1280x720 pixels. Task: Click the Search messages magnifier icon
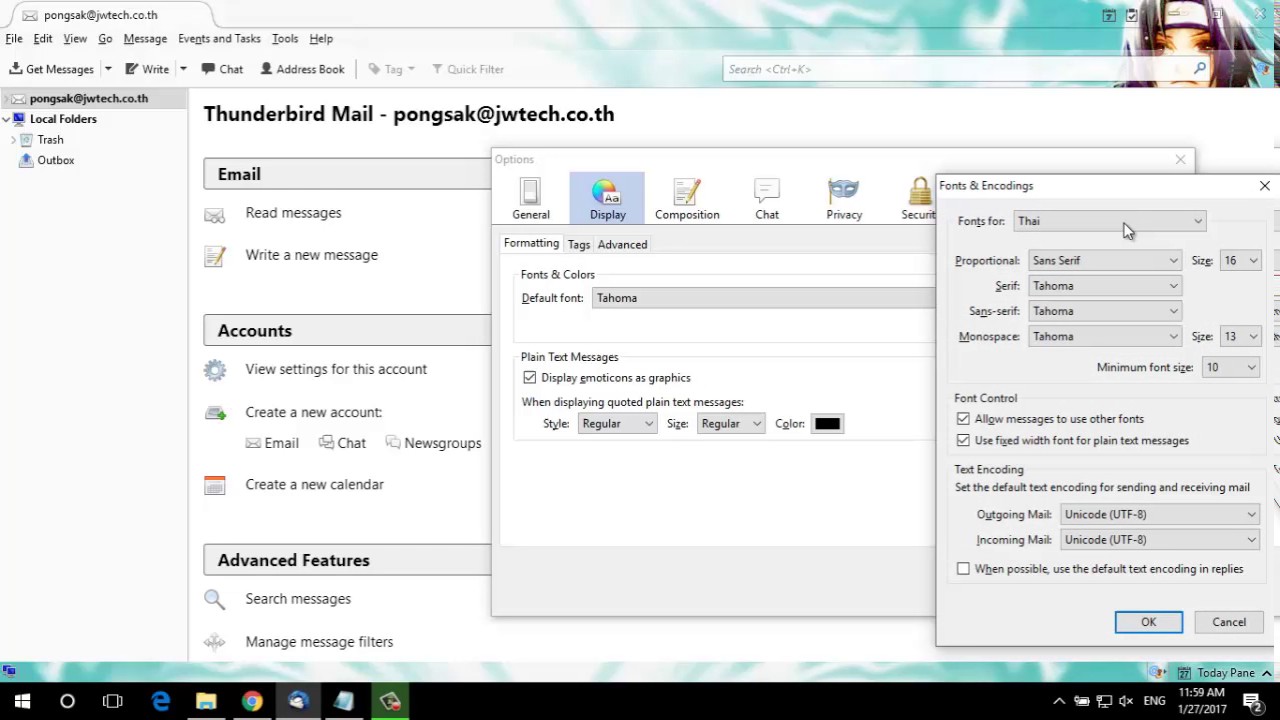(x=214, y=599)
